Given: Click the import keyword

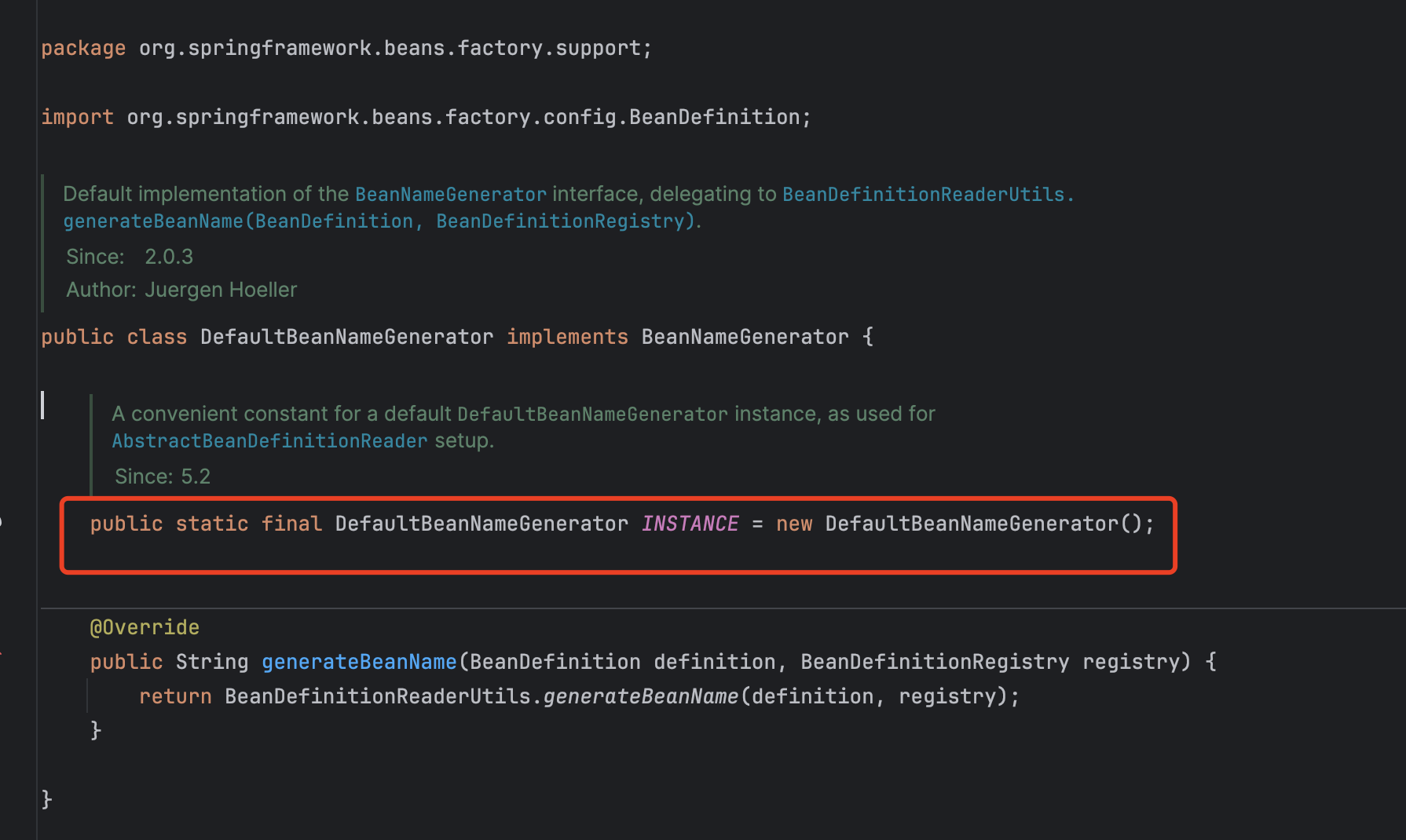Looking at the screenshot, I should click(x=77, y=117).
